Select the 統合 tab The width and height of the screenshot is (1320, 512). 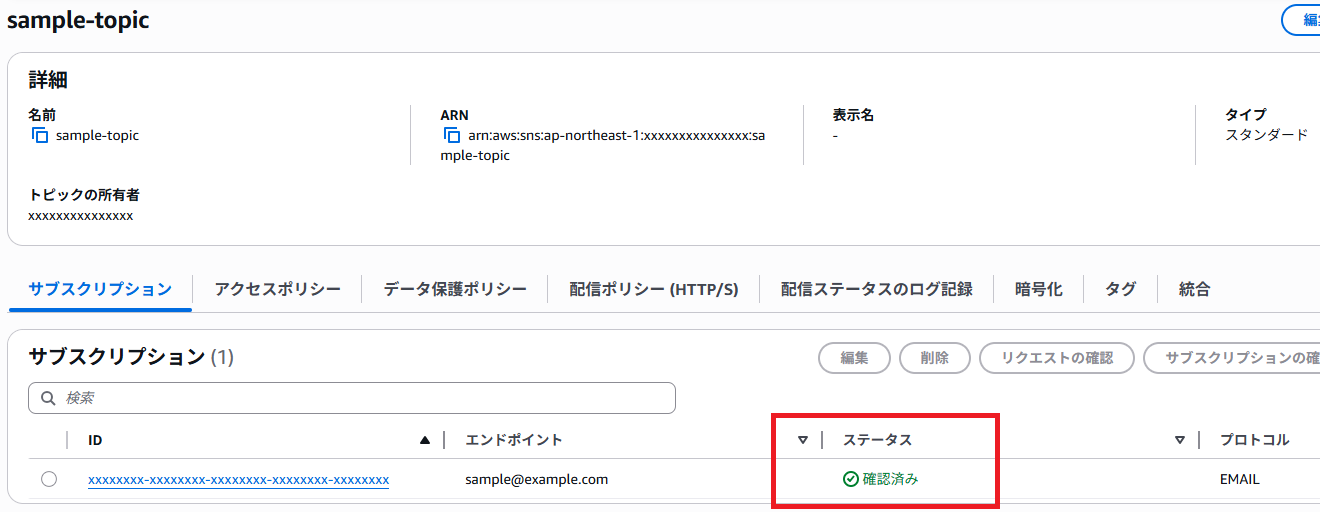tap(1194, 289)
